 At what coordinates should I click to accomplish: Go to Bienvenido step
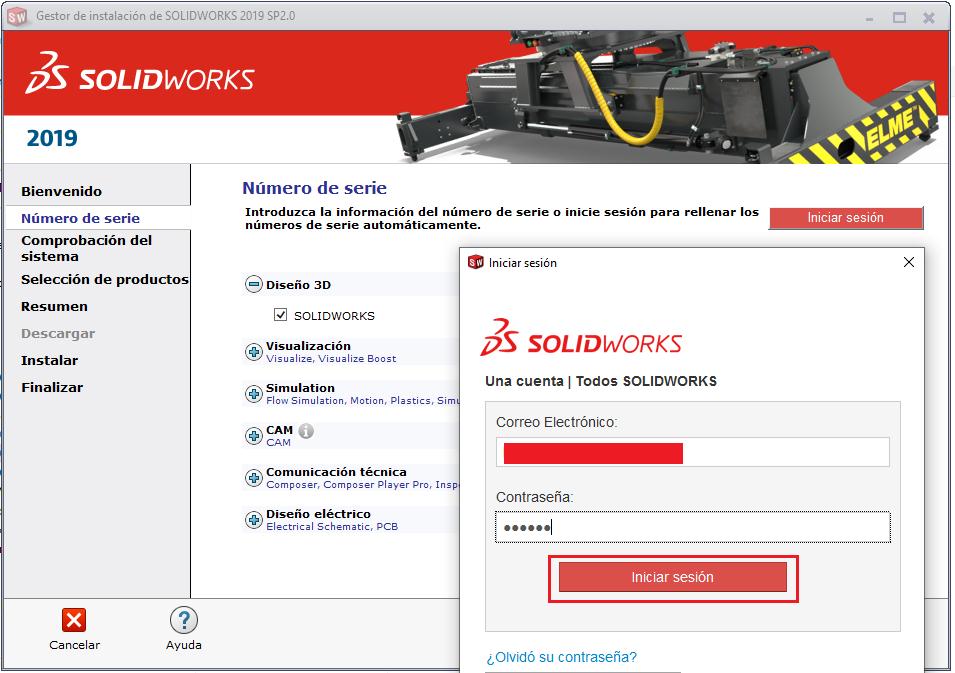[62, 191]
